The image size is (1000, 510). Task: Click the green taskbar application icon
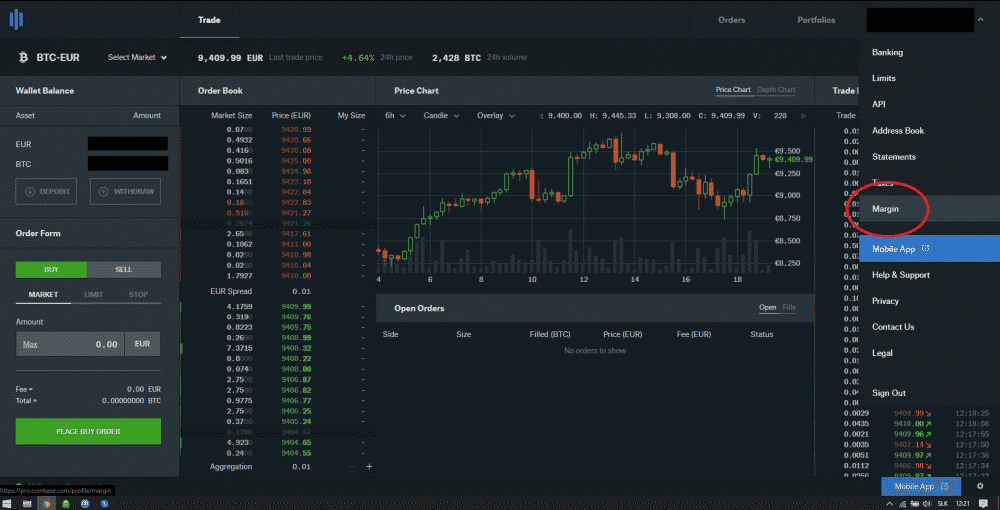point(66,504)
